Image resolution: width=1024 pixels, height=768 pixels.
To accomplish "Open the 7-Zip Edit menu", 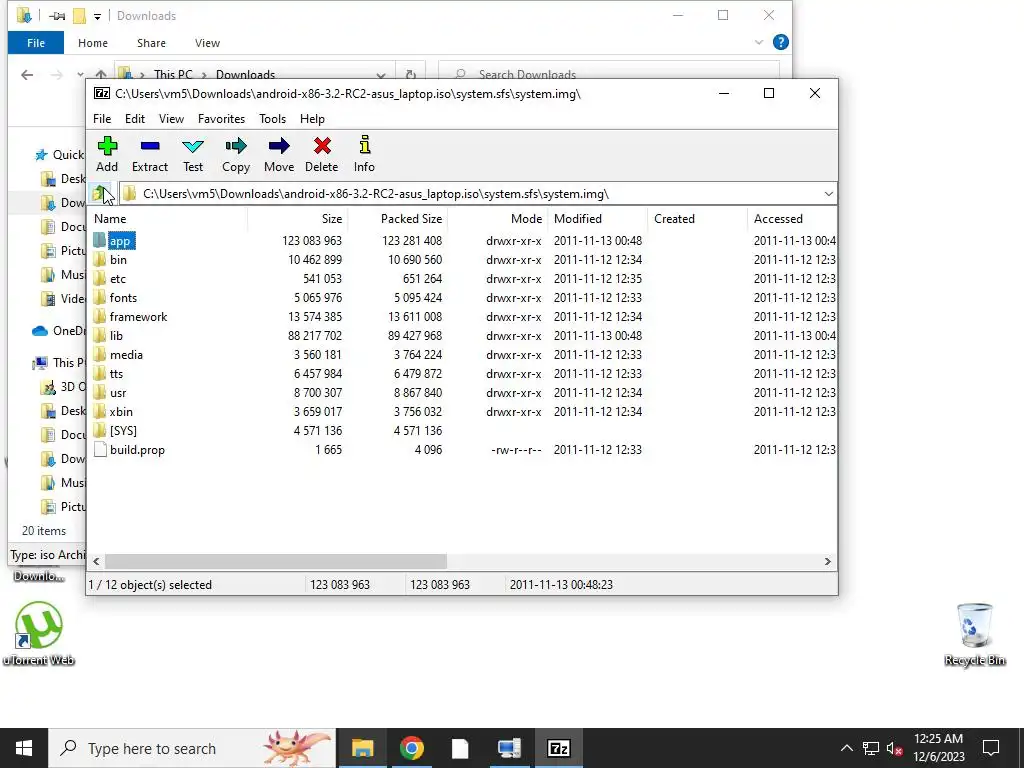I will point(135,119).
